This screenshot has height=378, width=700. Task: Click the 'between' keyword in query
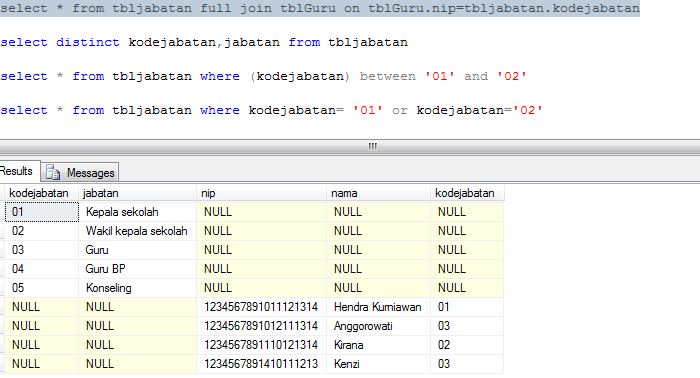(388, 76)
